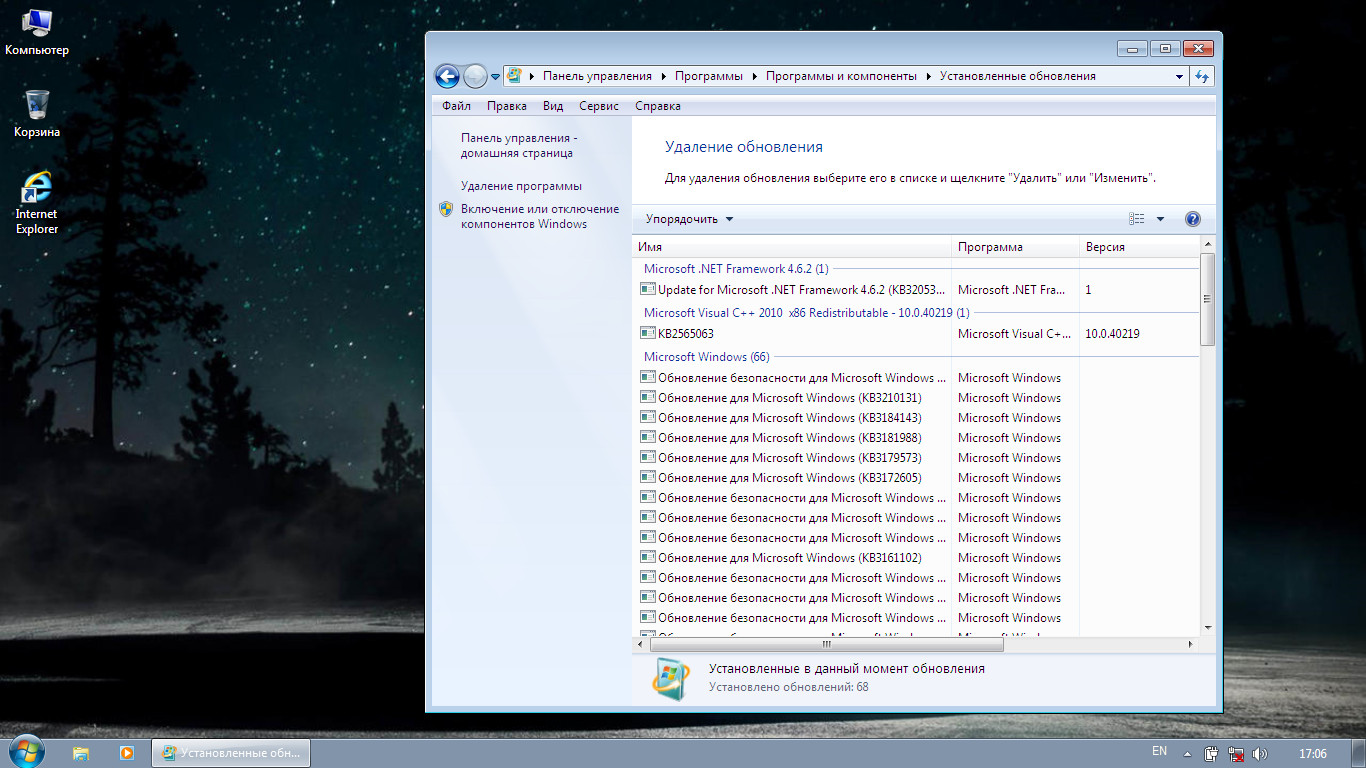Click the horizontal scrollbar thumb
Screen dimensions: 1366x768
point(827,645)
